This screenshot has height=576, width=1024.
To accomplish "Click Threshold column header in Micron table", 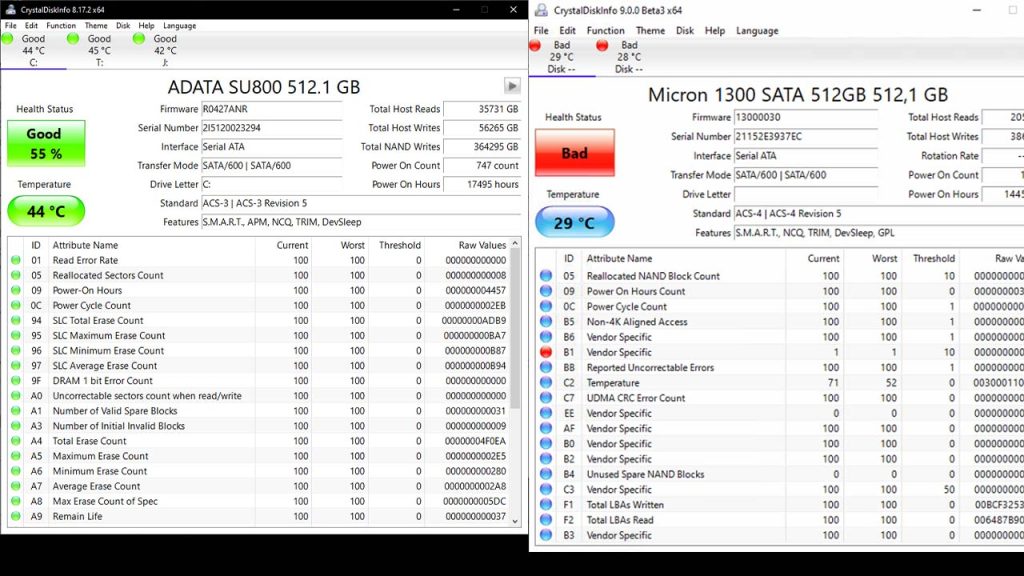I will click(x=934, y=259).
